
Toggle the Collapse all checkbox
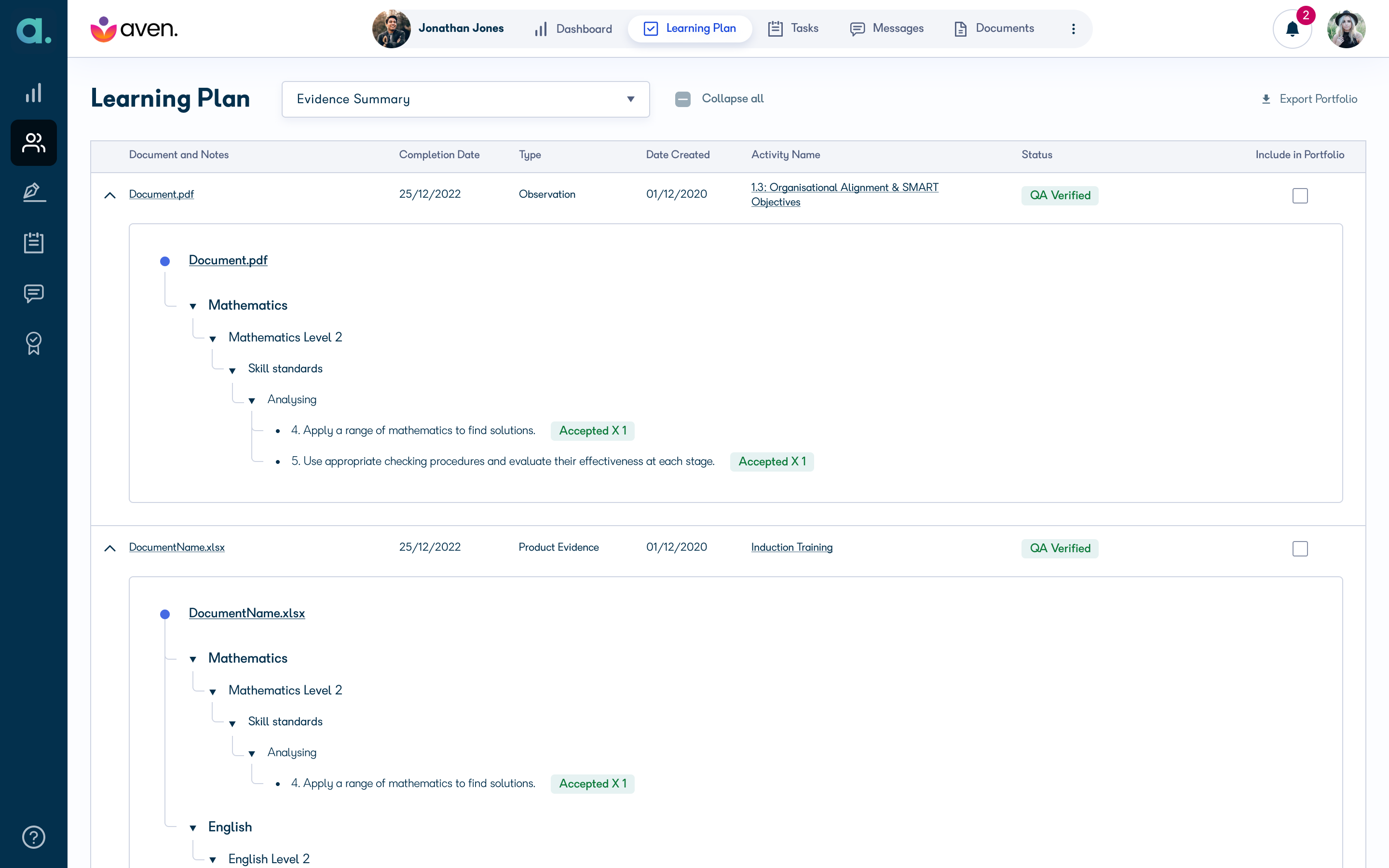coord(682,99)
